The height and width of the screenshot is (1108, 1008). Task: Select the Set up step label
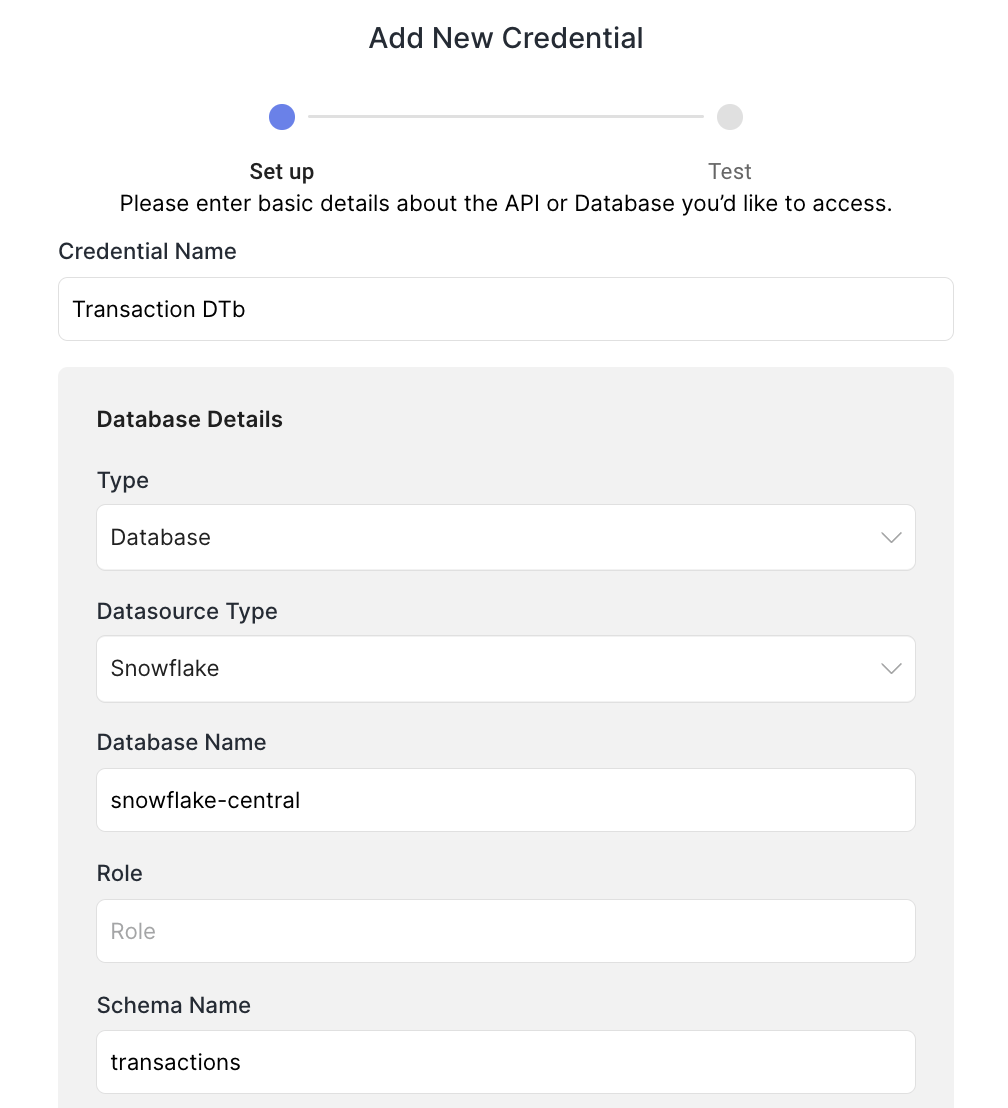click(x=282, y=171)
